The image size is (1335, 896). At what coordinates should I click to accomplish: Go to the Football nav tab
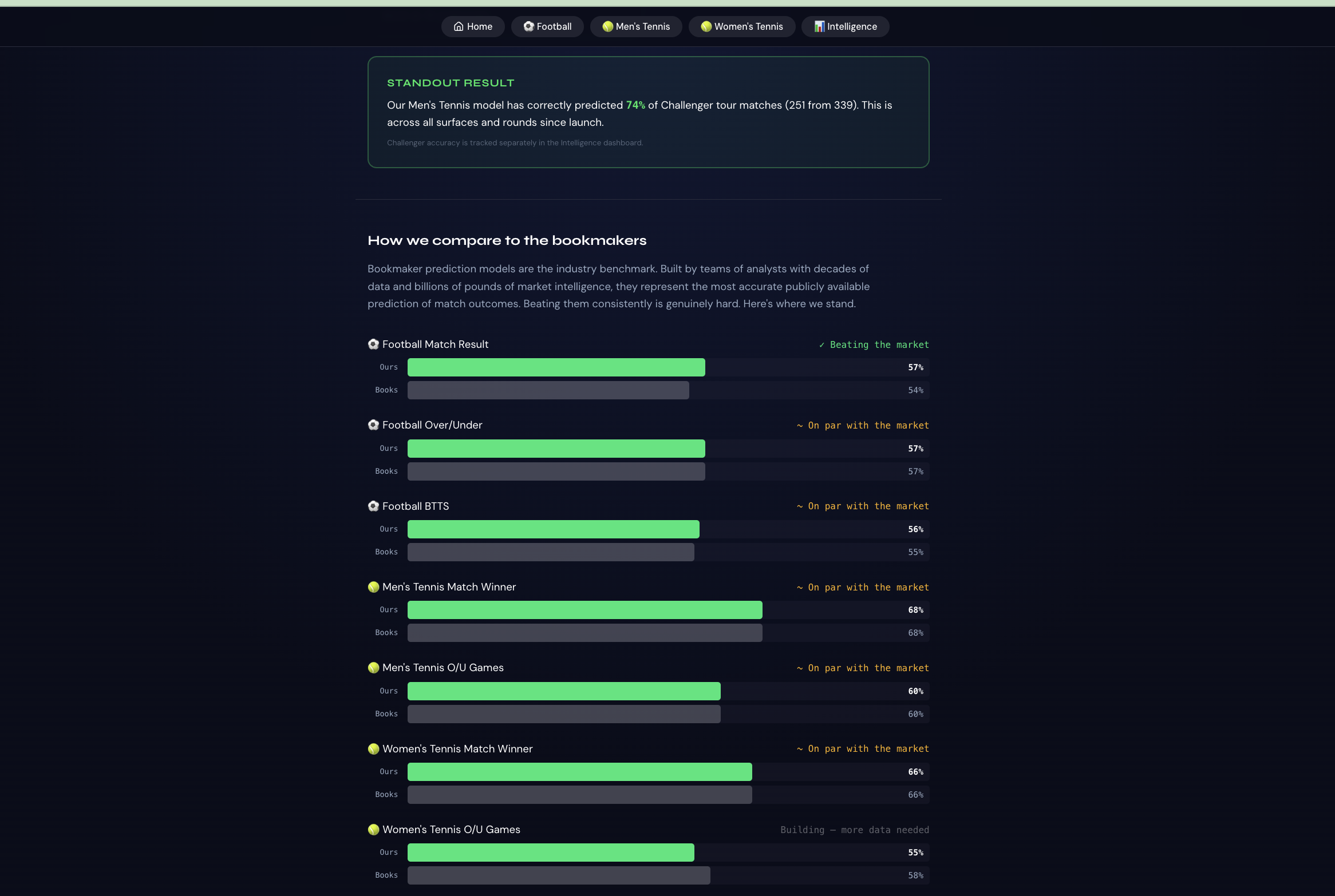(547, 26)
